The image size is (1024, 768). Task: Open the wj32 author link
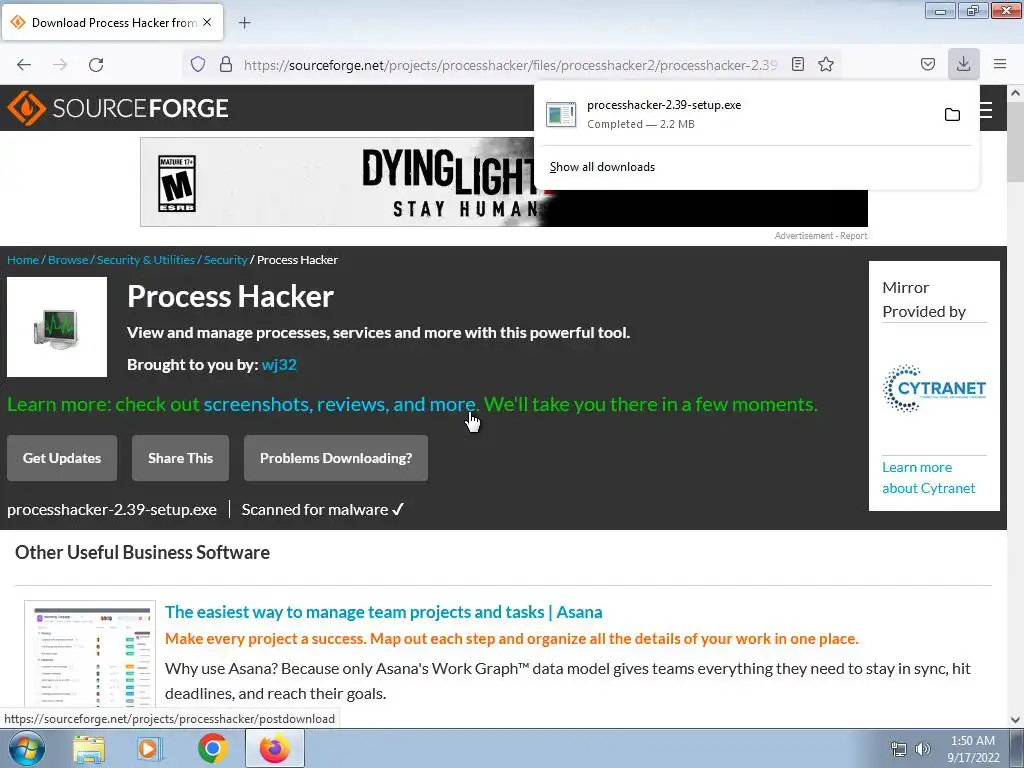pyautogui.click(x=279, y=364)
